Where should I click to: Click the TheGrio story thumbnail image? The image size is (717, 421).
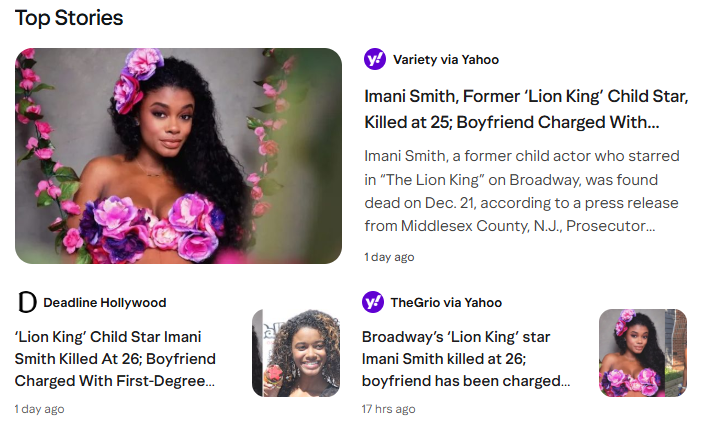[x=642, y=353]
